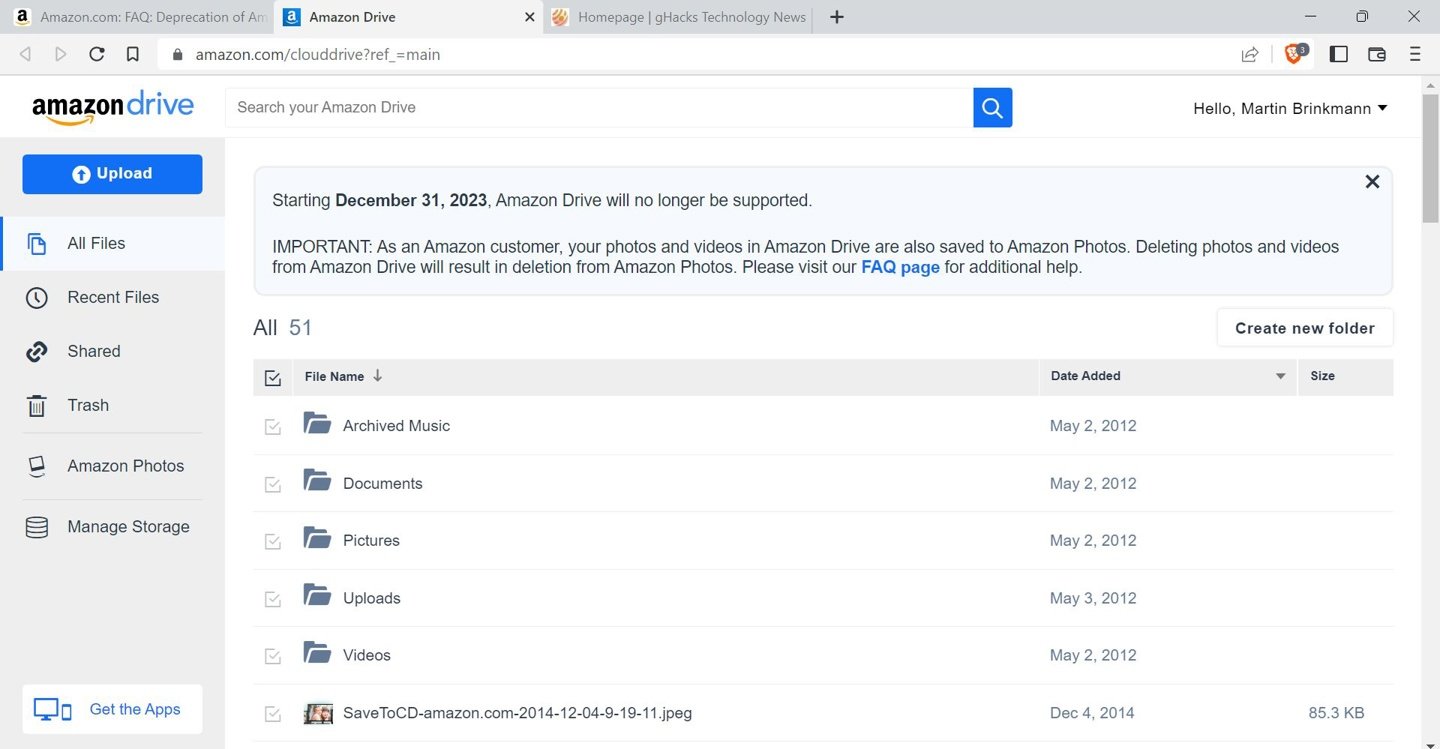Select All Files in the sidebar
The image size is (1440, 749).
click(x=95, y=243)
